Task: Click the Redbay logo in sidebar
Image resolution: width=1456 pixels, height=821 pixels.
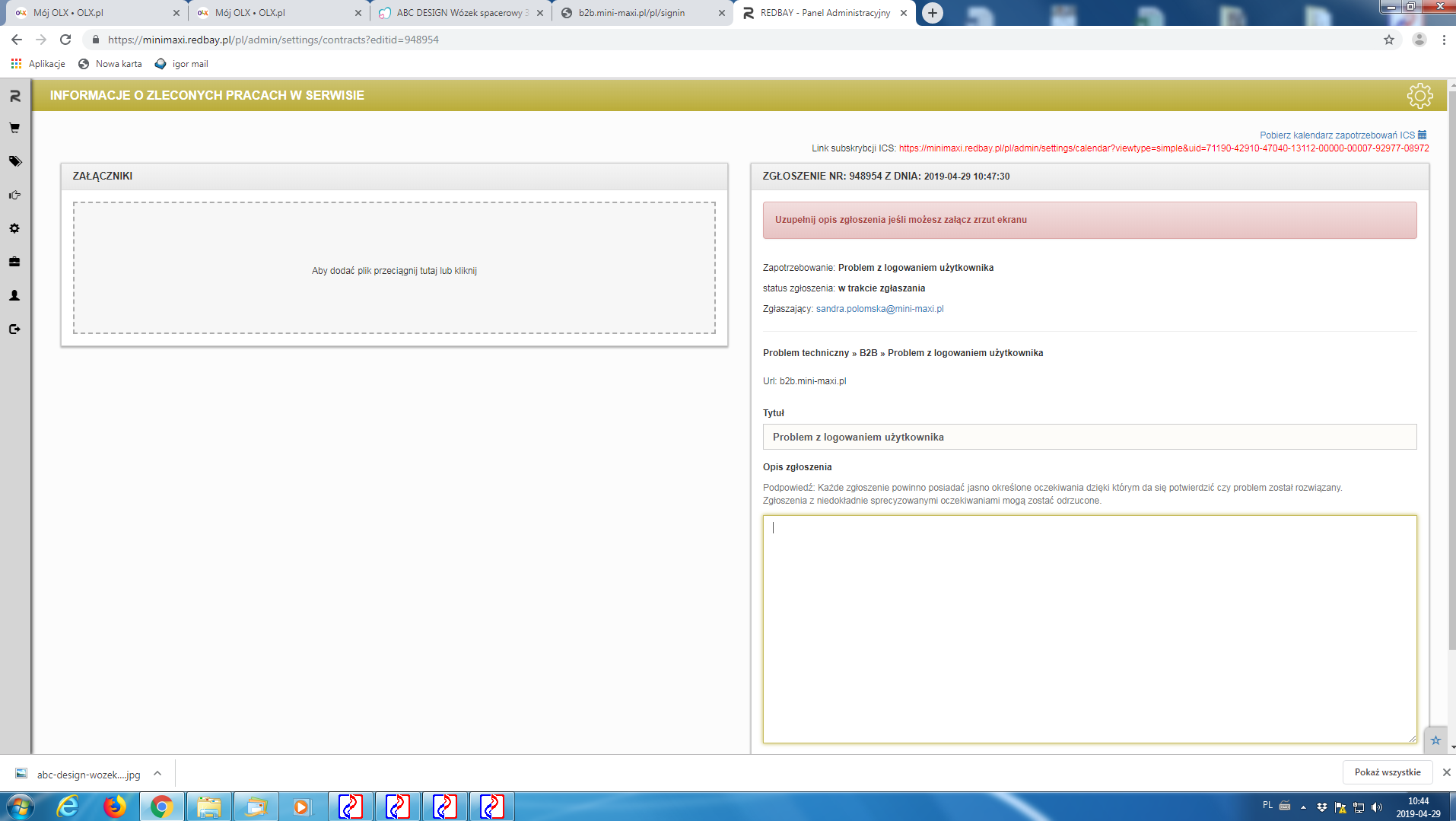Action: [x=14, y=96]
